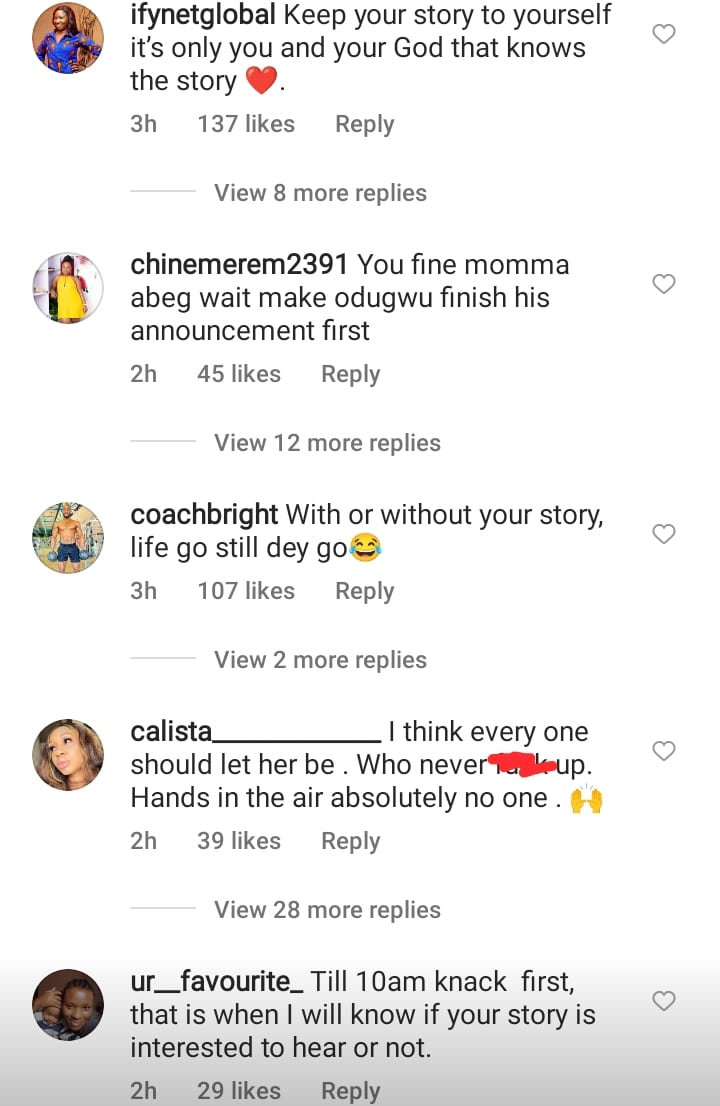Screen dimensions: 720x1106
Task: Show View 2 more replies
Action: pos(320,660)
